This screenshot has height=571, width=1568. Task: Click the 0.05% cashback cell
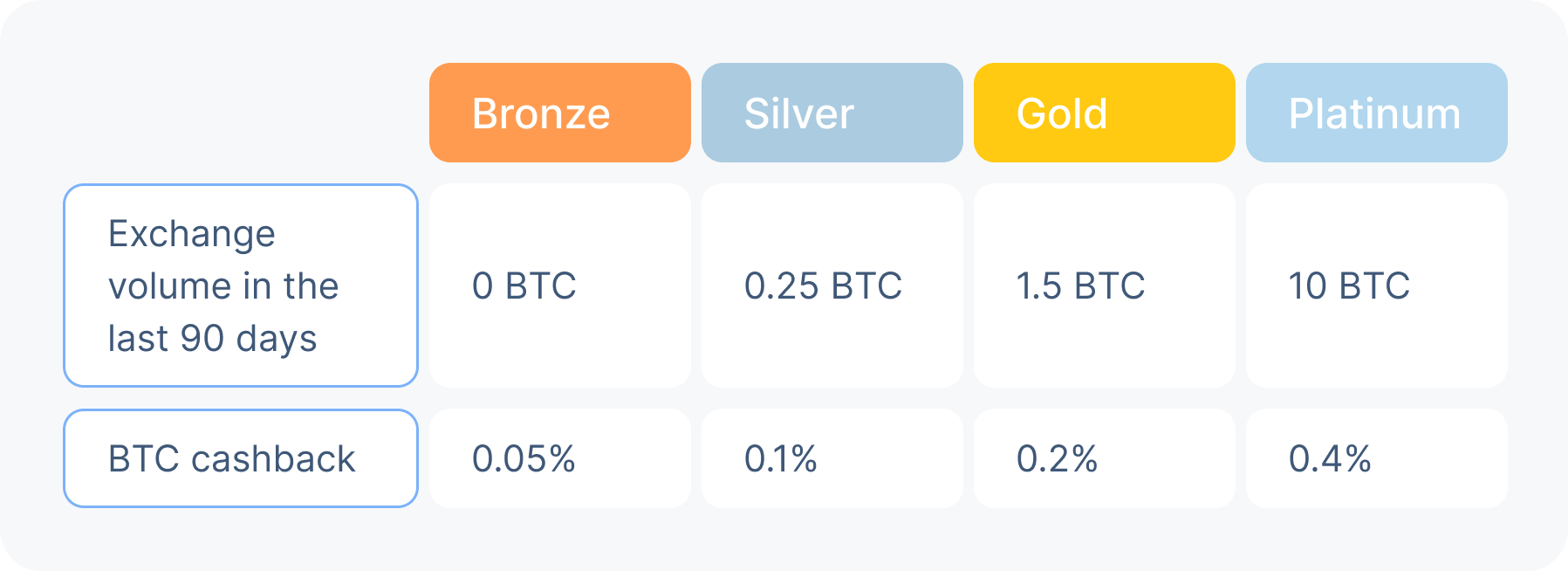pyautogui.click(x=559, y=458)
